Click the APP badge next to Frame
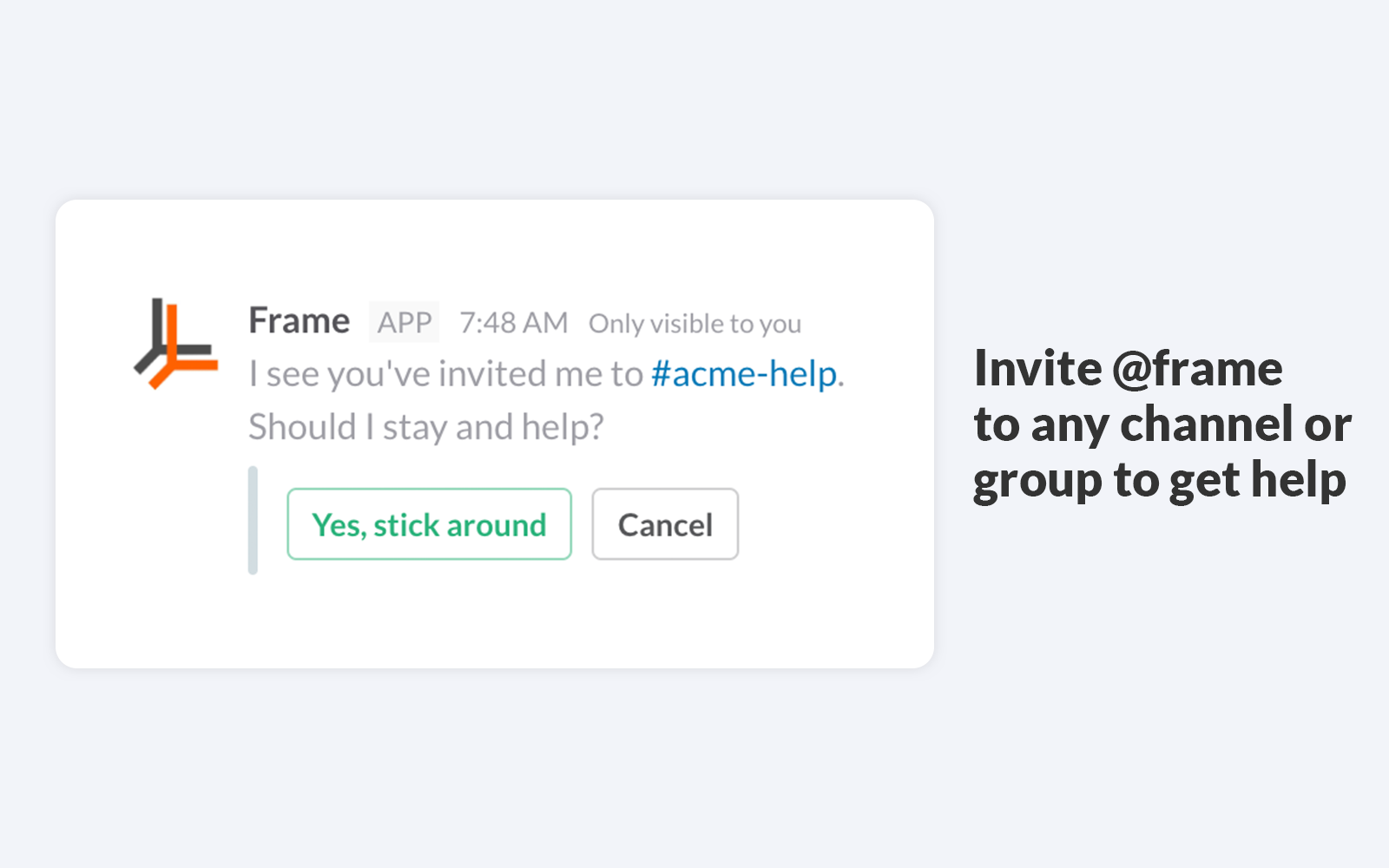 pos(404,322)
